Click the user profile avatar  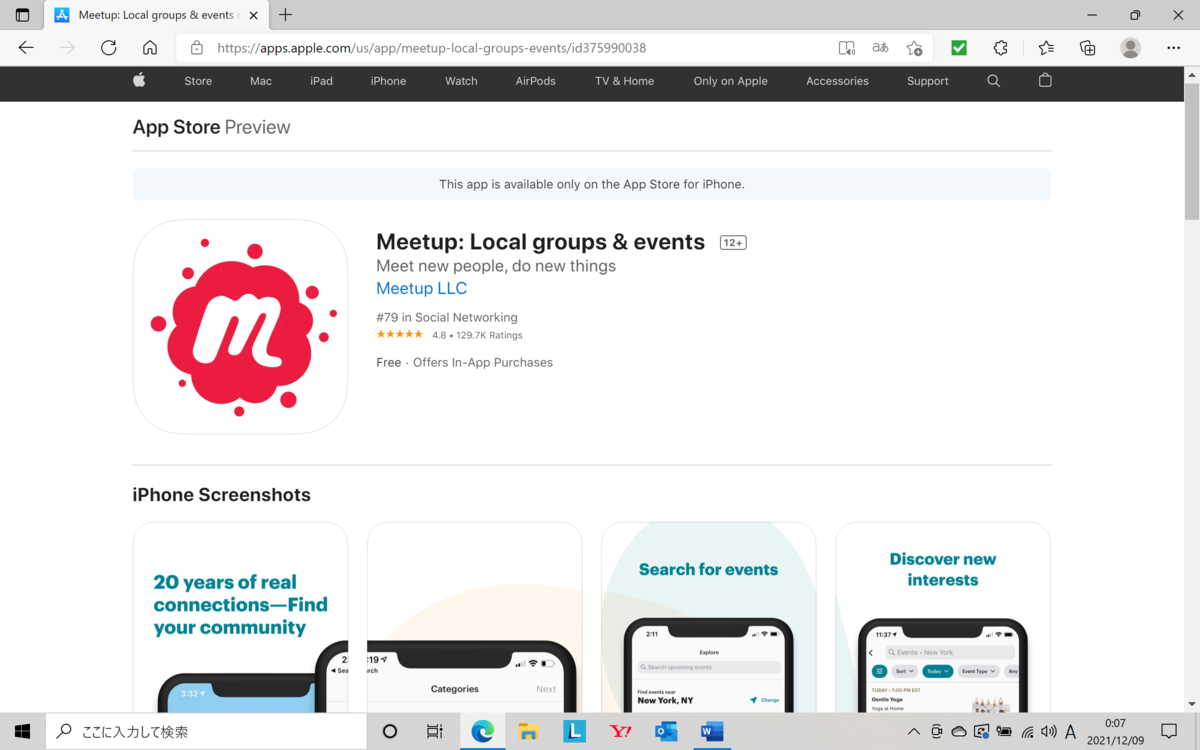(x=1131, y=48)
